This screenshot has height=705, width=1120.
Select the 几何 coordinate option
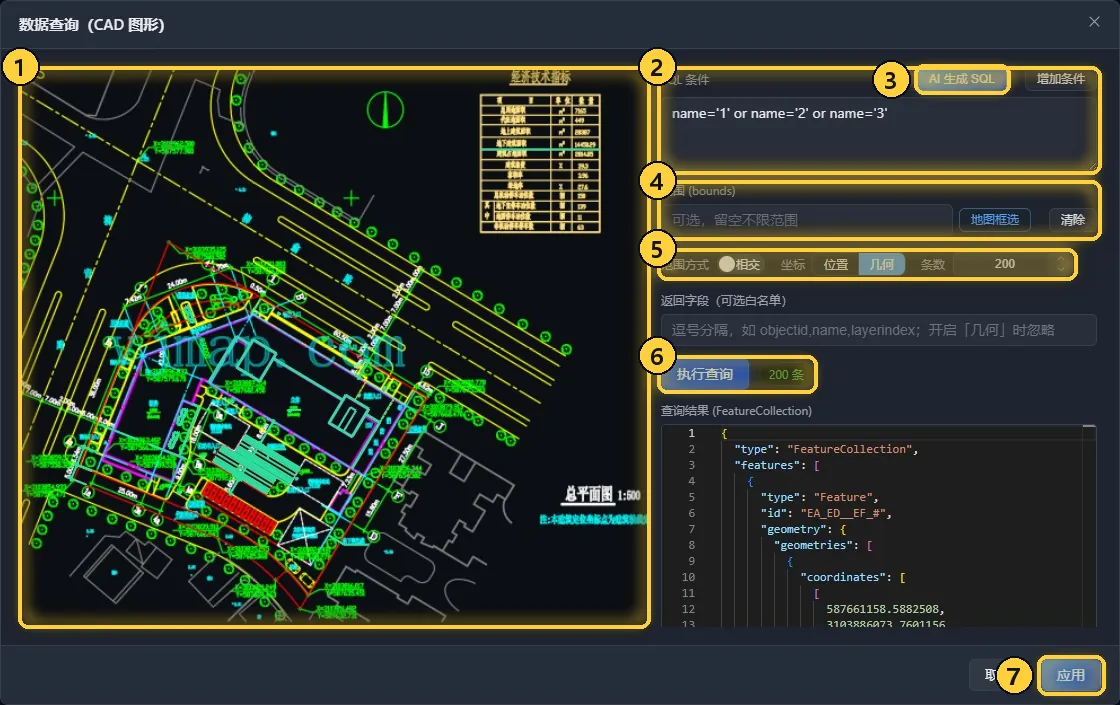[x=881, y=264]
